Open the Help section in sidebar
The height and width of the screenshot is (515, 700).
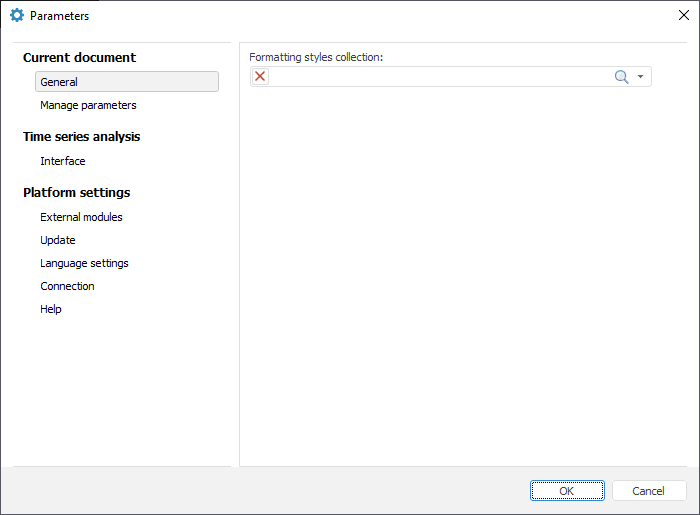click(x=51, y=309)
